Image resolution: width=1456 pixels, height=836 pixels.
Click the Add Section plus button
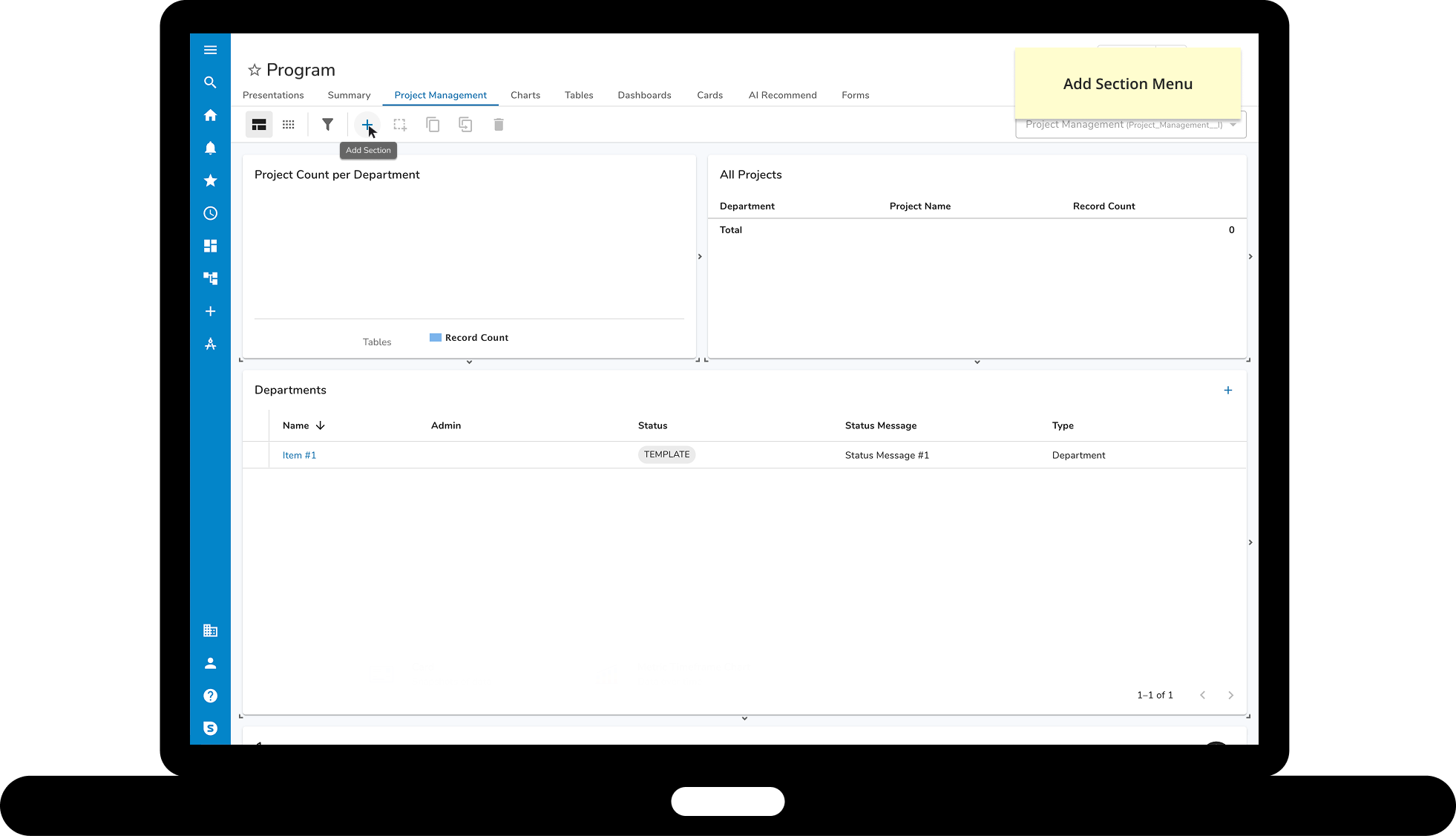pyautogui.click(x=367, y=125)
